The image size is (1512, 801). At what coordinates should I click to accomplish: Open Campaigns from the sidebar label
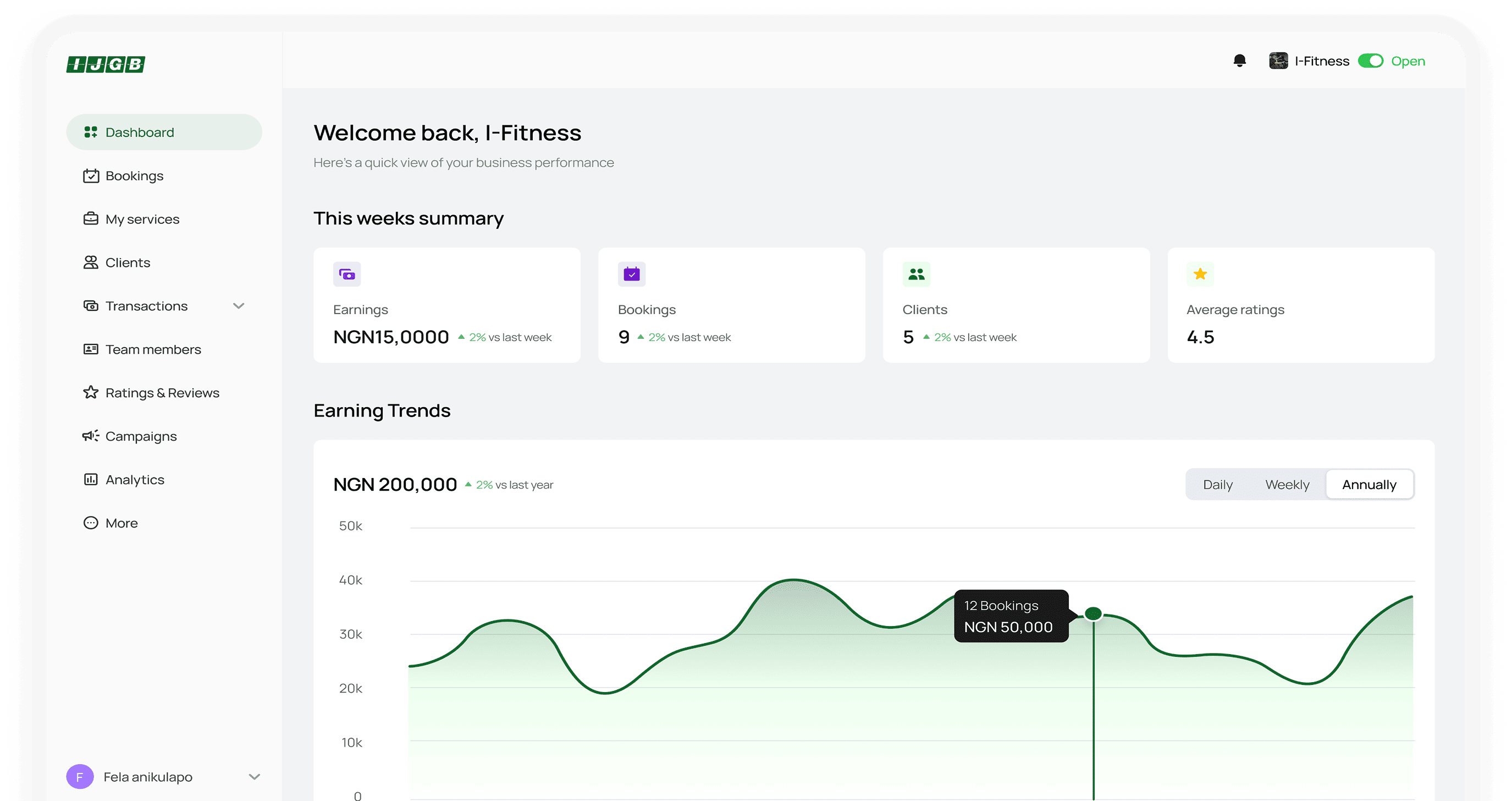tap(141, 436)
